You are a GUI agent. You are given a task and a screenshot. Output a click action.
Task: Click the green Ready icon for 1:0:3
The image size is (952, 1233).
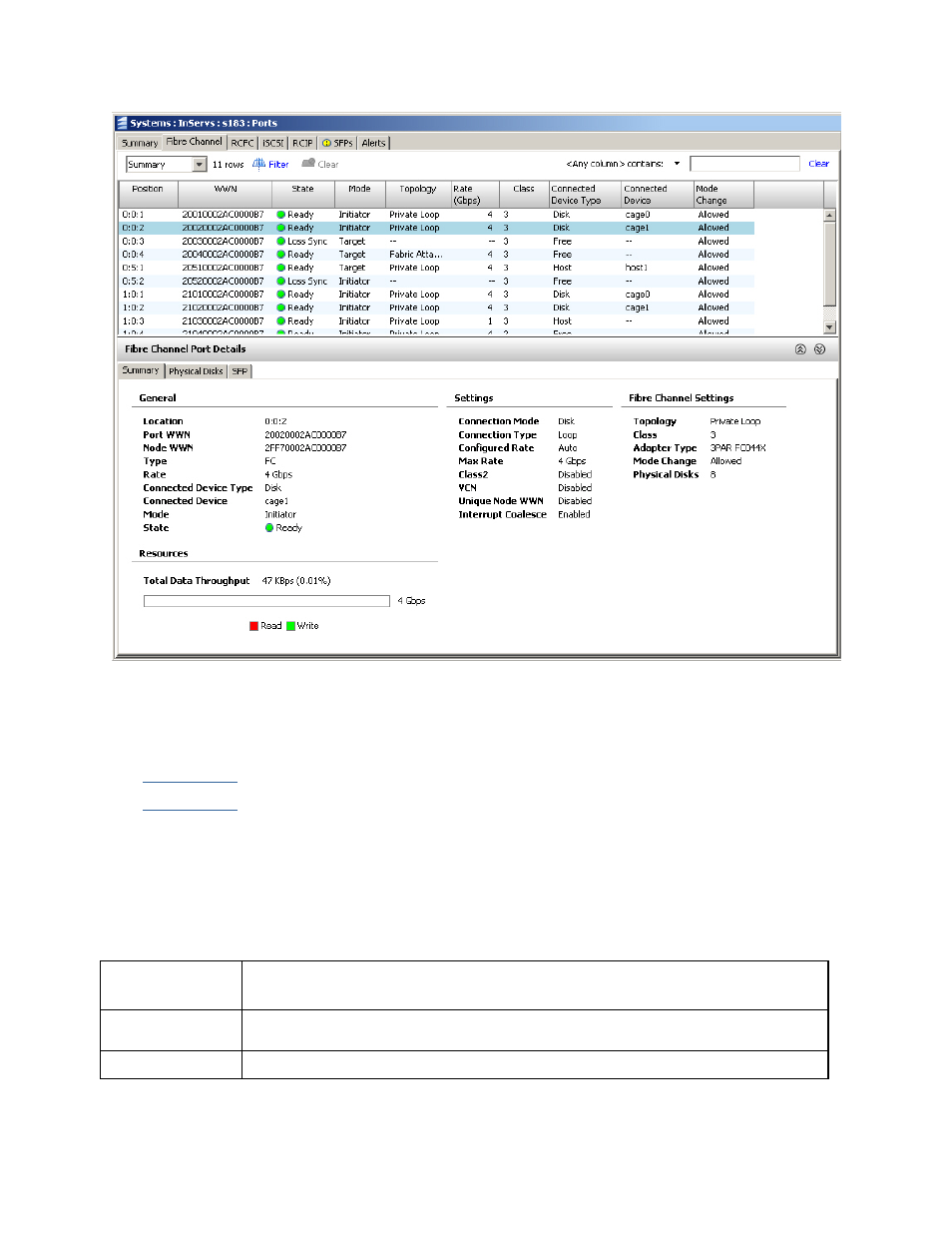pos(281,321)
